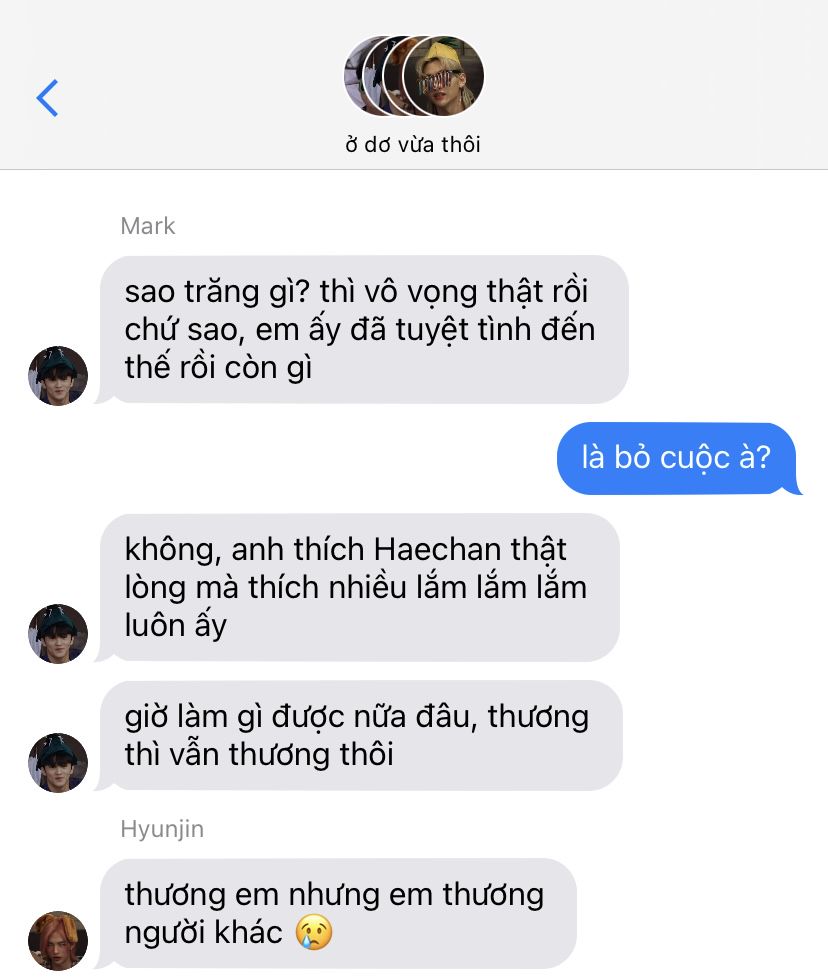This screenshot has width=828, height=980.
Task: Select message 'sao trăng gì? thì vô vọng'
Action: (362, 329)
